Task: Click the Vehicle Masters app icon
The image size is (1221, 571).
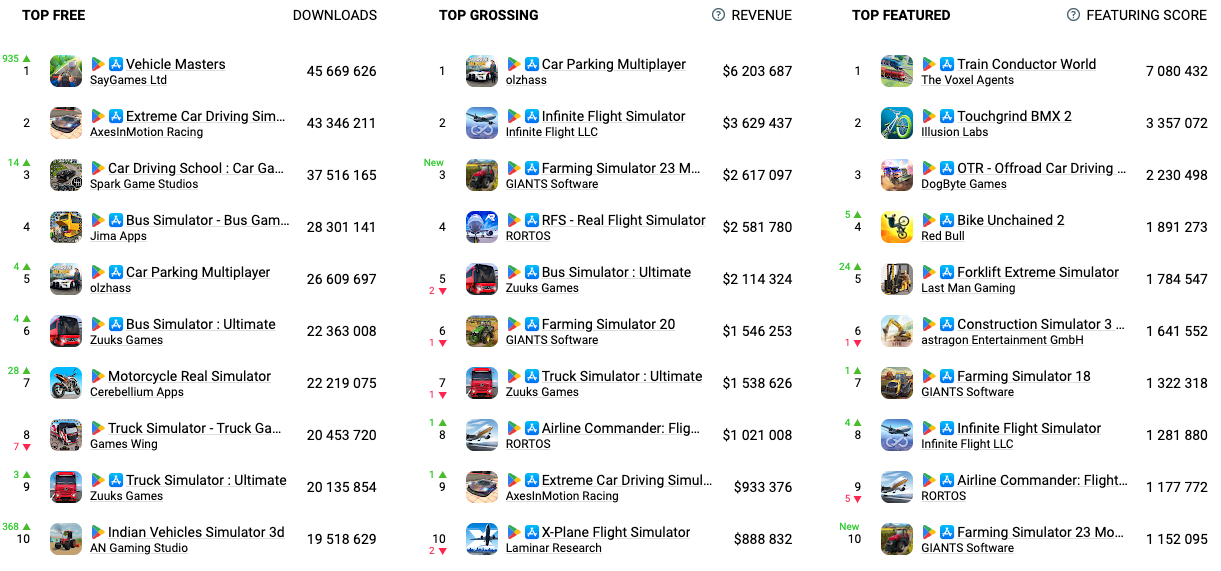Action: (x=66, y=71)
